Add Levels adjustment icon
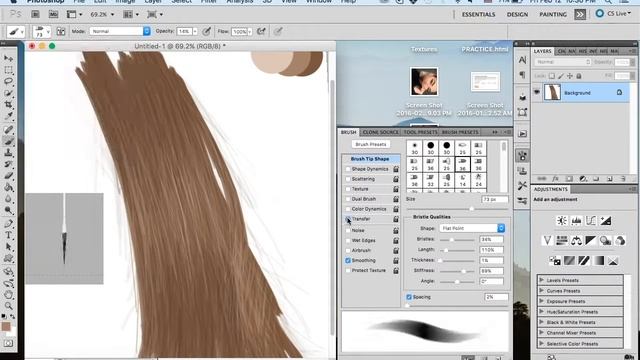The width and height of the screenshot is (640, 360). (x=576, y=221)
